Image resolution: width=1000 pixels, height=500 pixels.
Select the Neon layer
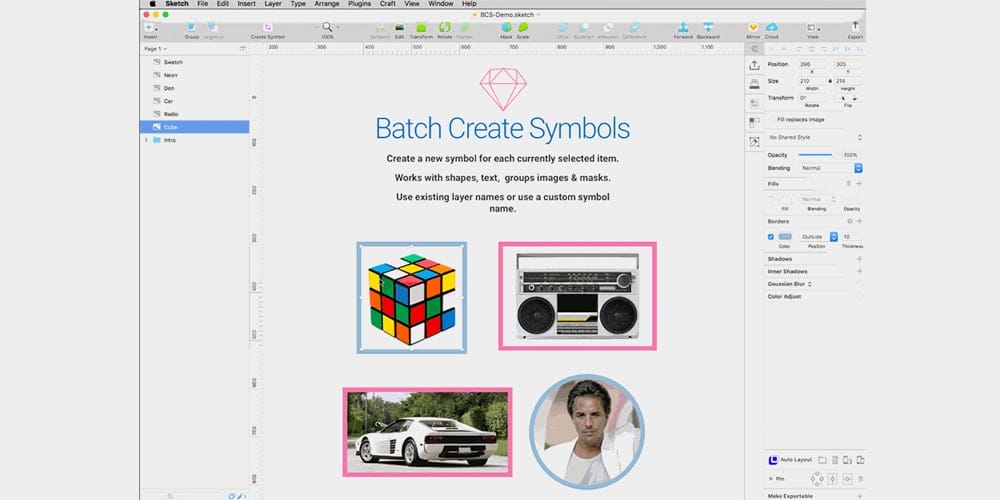(195, 75)
